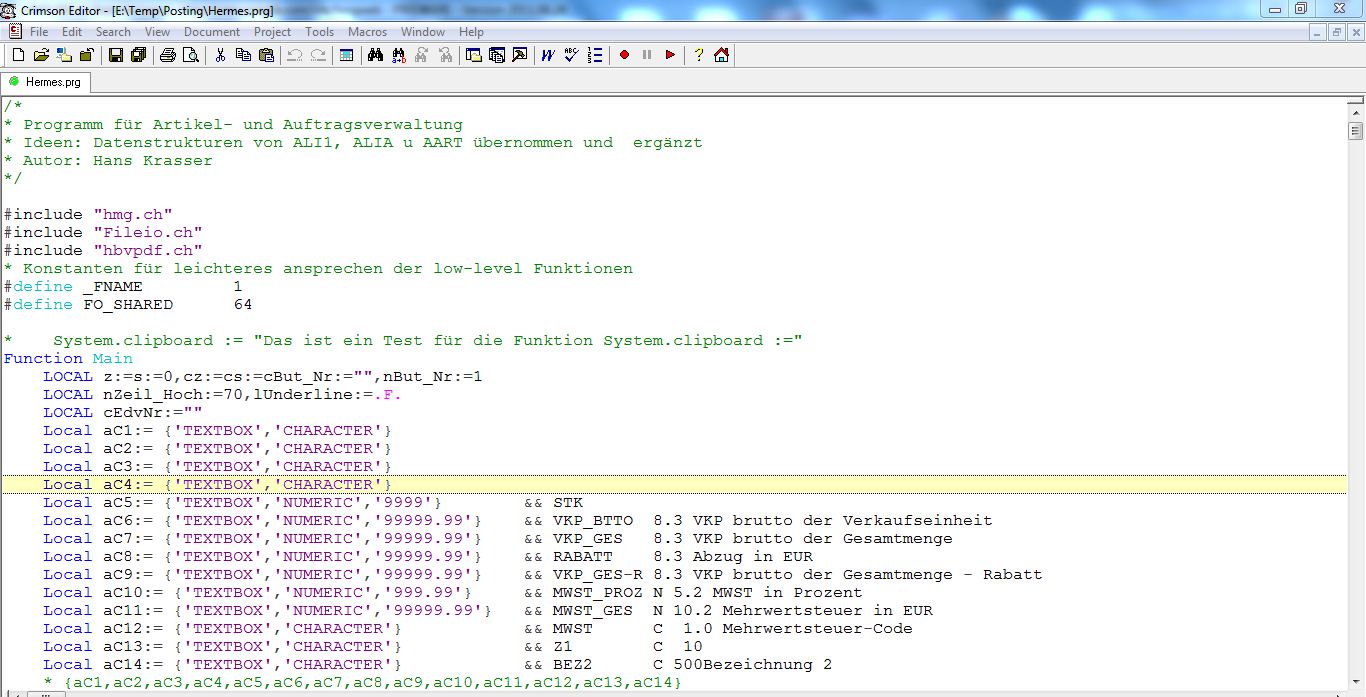Click the Redo arrow icon

[x=318, y=55]
